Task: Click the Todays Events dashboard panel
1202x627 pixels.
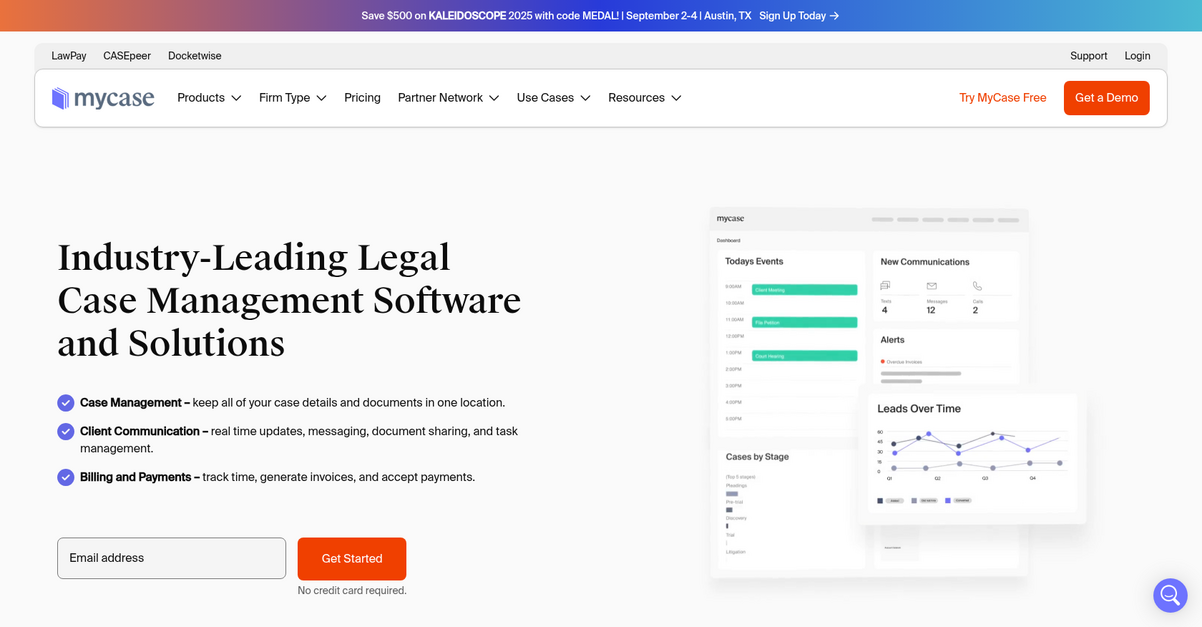Action: [792, 342]
